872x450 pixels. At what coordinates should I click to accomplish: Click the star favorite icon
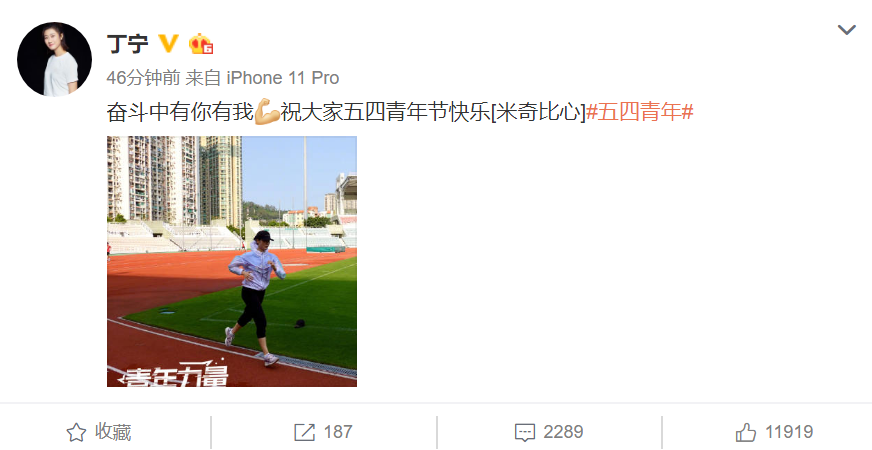pyautogui.click(x=76, y=432)
